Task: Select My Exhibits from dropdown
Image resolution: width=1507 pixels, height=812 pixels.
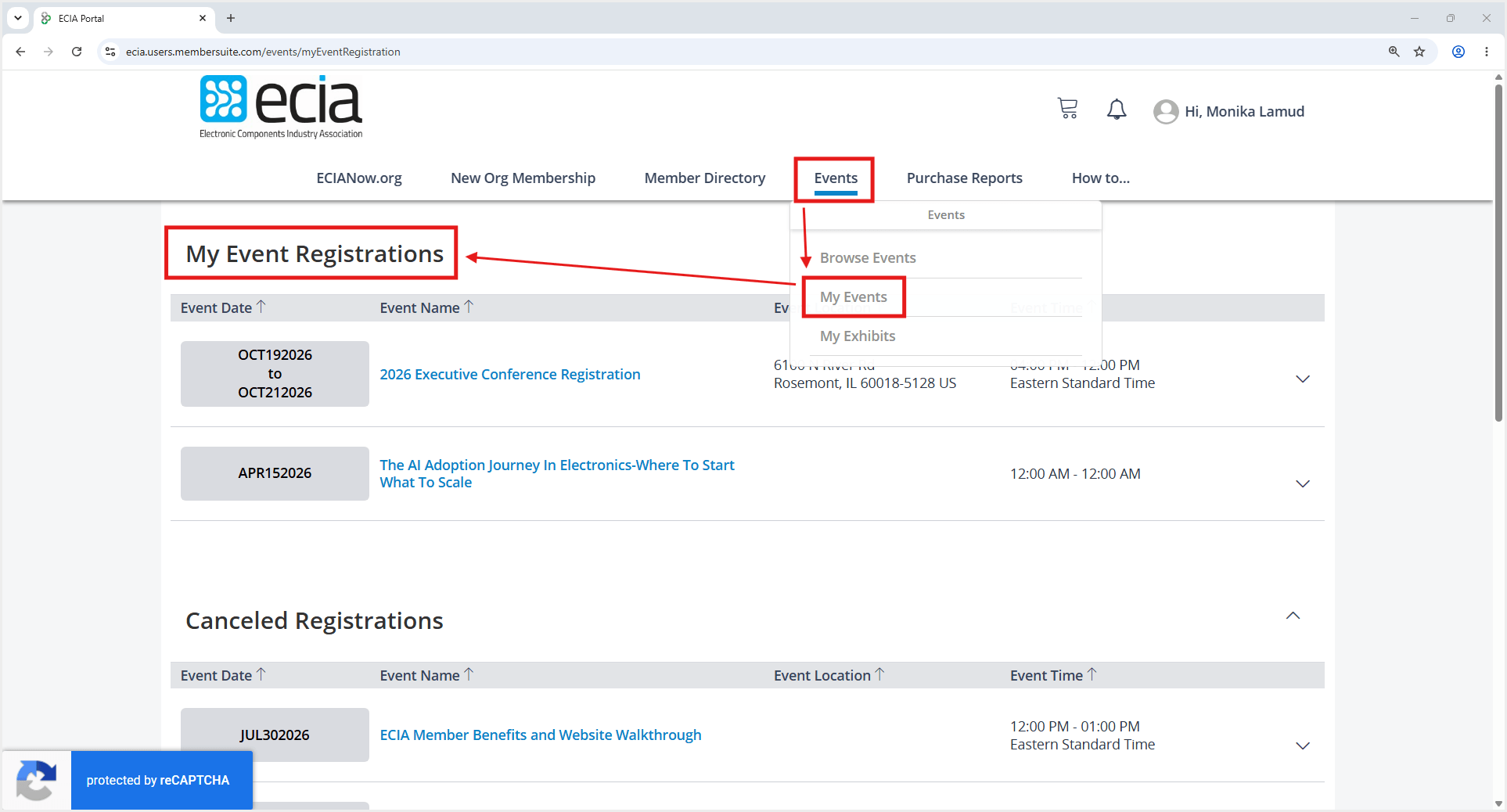Action: [858, 336]
